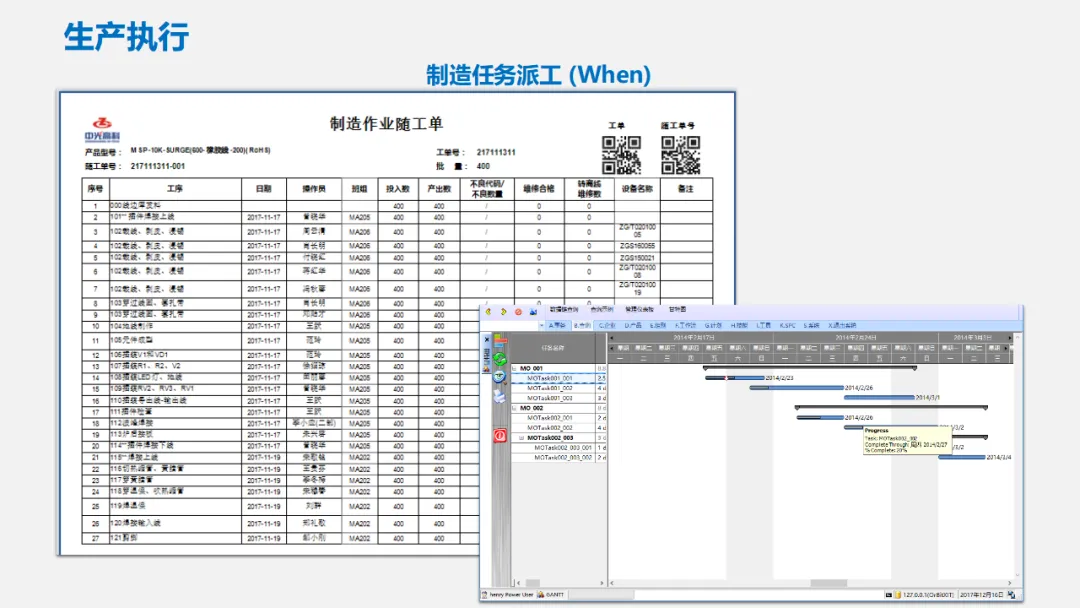Viewport: 1080px width, 608px height.
Task: Click the colored bars icon atop Gantt sidebar
Action: point(499,340)
